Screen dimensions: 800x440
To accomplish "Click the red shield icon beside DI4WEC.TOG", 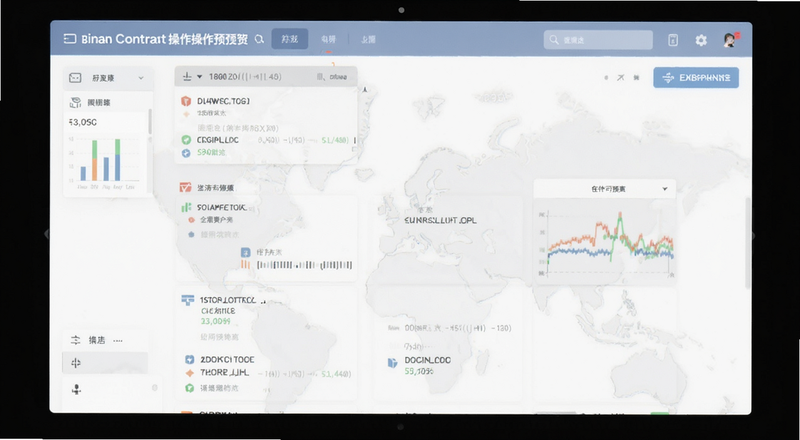I will pos(186,101).
